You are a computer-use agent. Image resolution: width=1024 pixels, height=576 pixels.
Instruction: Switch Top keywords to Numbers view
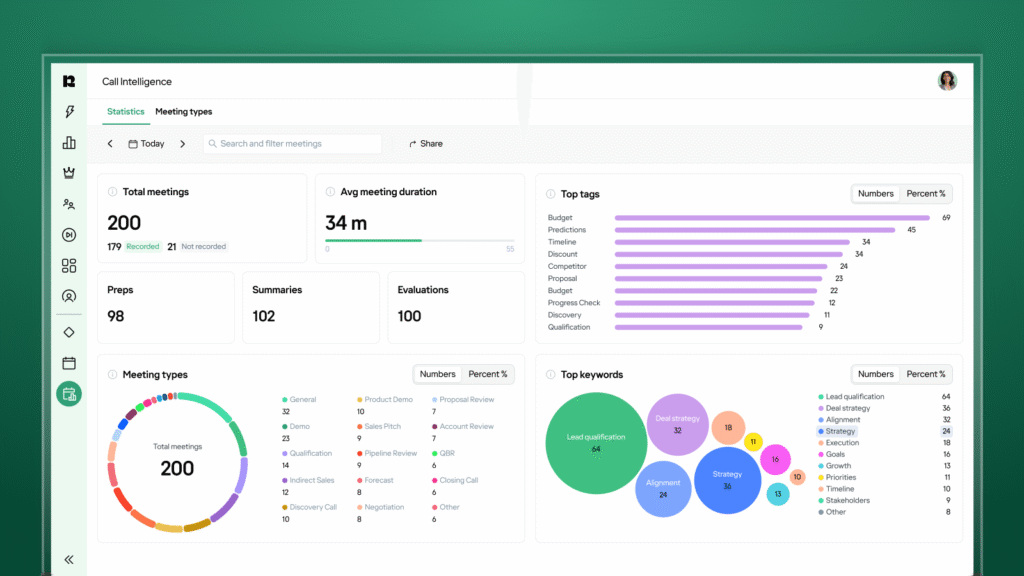tap(875, 374)
